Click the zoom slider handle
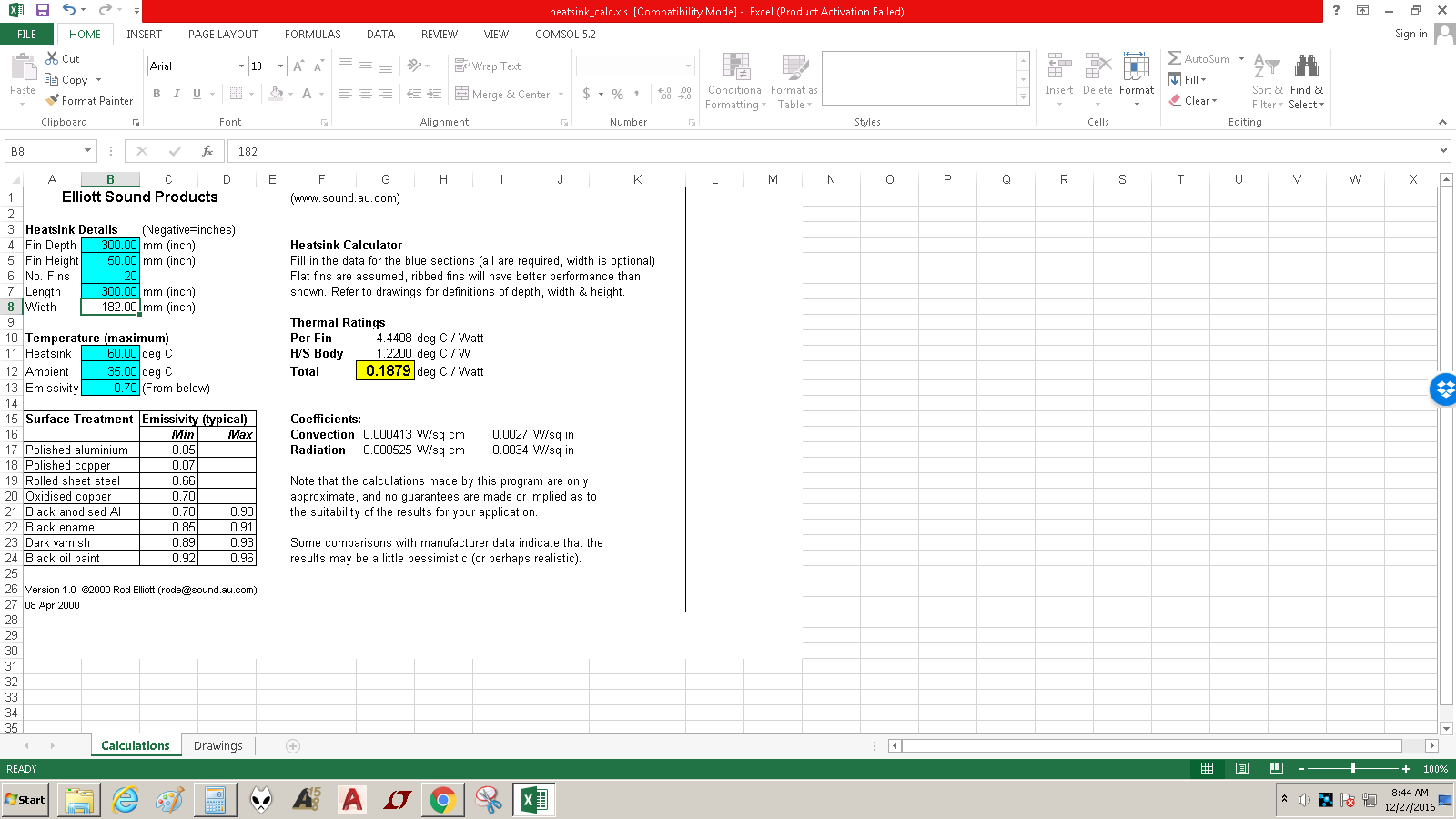This screenshot has height=819, width=1456. click(1353, 769)
